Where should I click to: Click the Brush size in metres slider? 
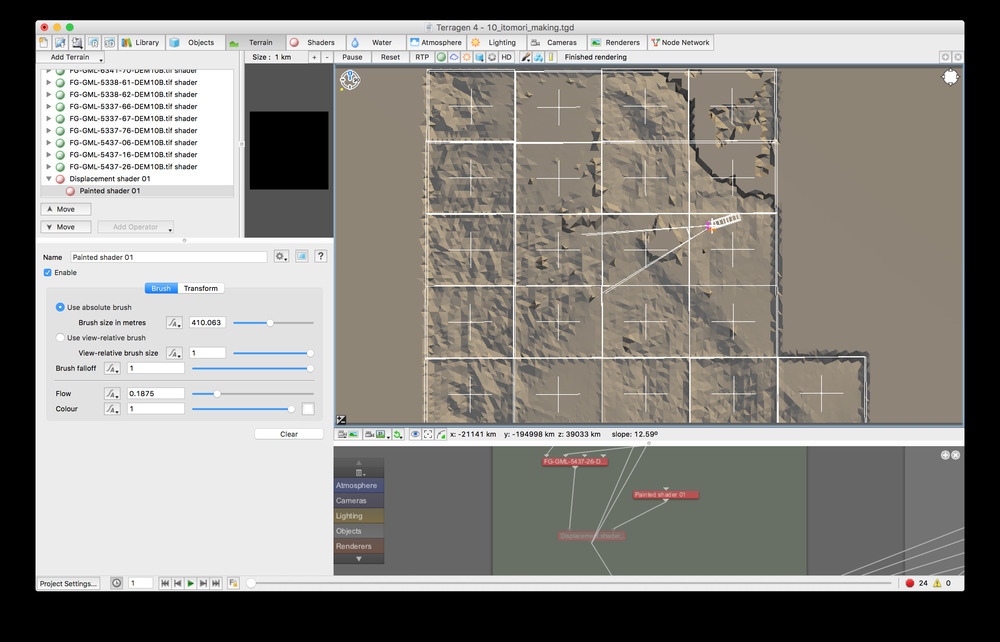pos(274,323)
